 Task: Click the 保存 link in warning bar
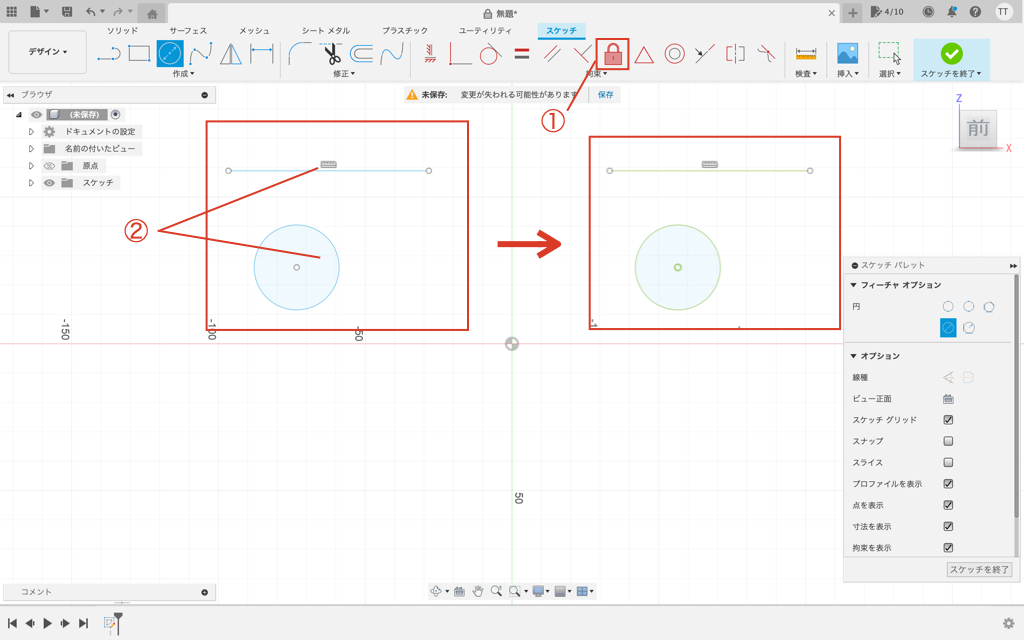(605, 95)
